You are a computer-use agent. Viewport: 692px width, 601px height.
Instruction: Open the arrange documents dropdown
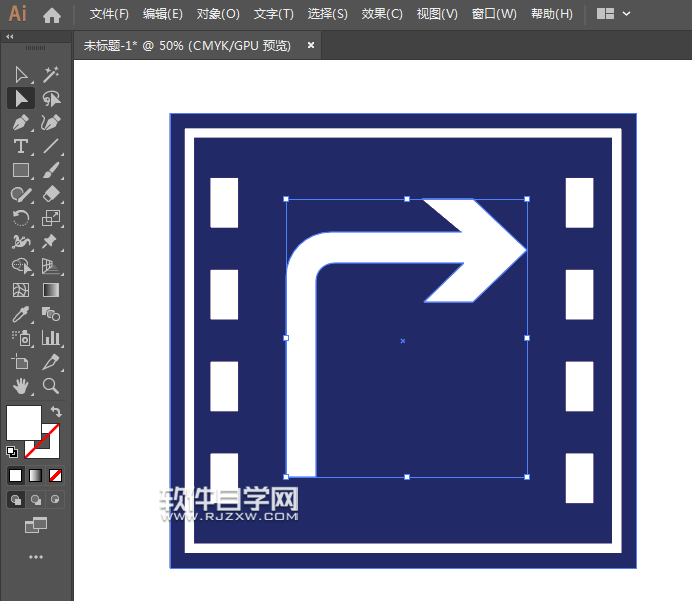coord(613,14)
